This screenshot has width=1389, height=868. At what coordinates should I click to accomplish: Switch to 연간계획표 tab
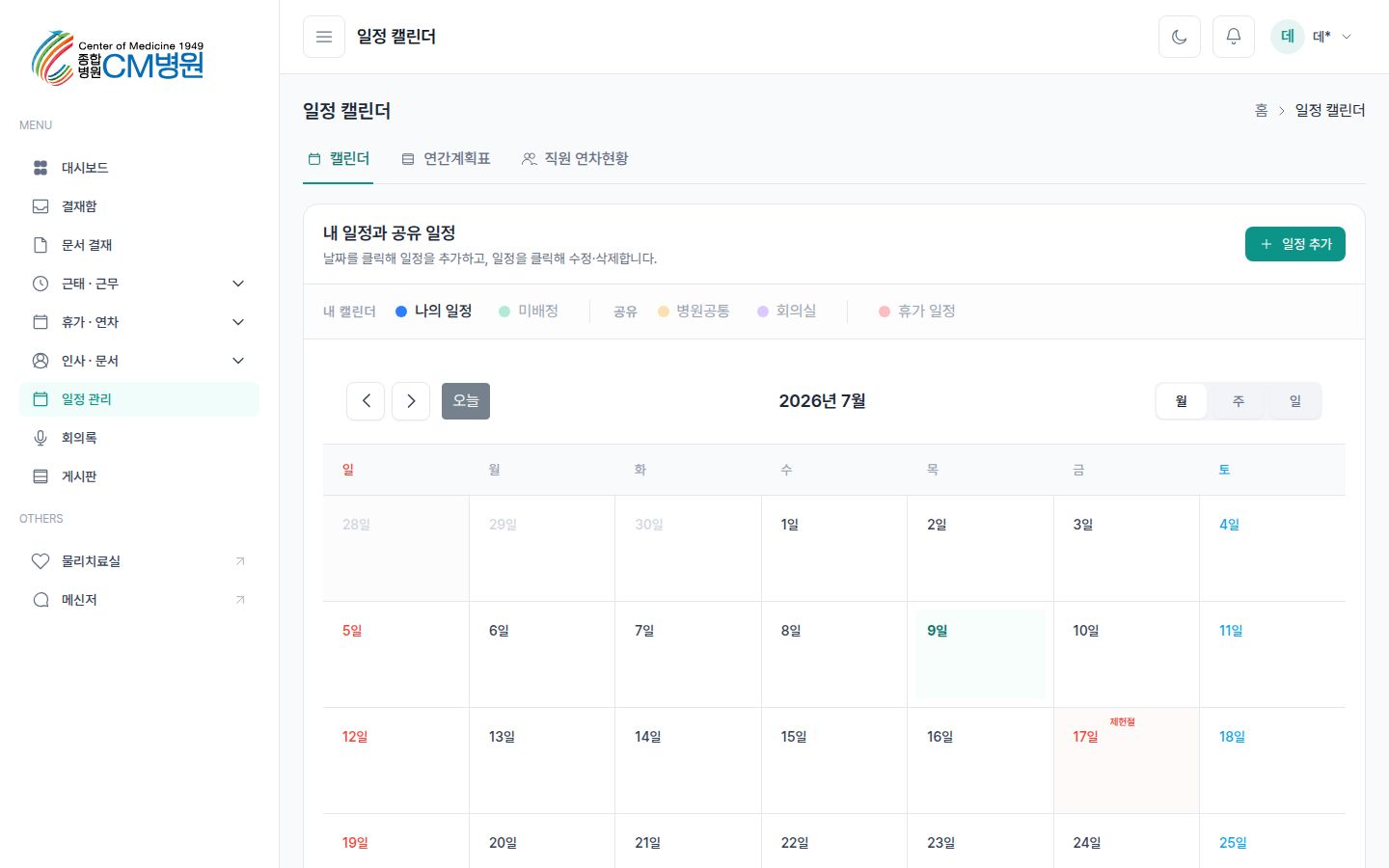[447, 158]
